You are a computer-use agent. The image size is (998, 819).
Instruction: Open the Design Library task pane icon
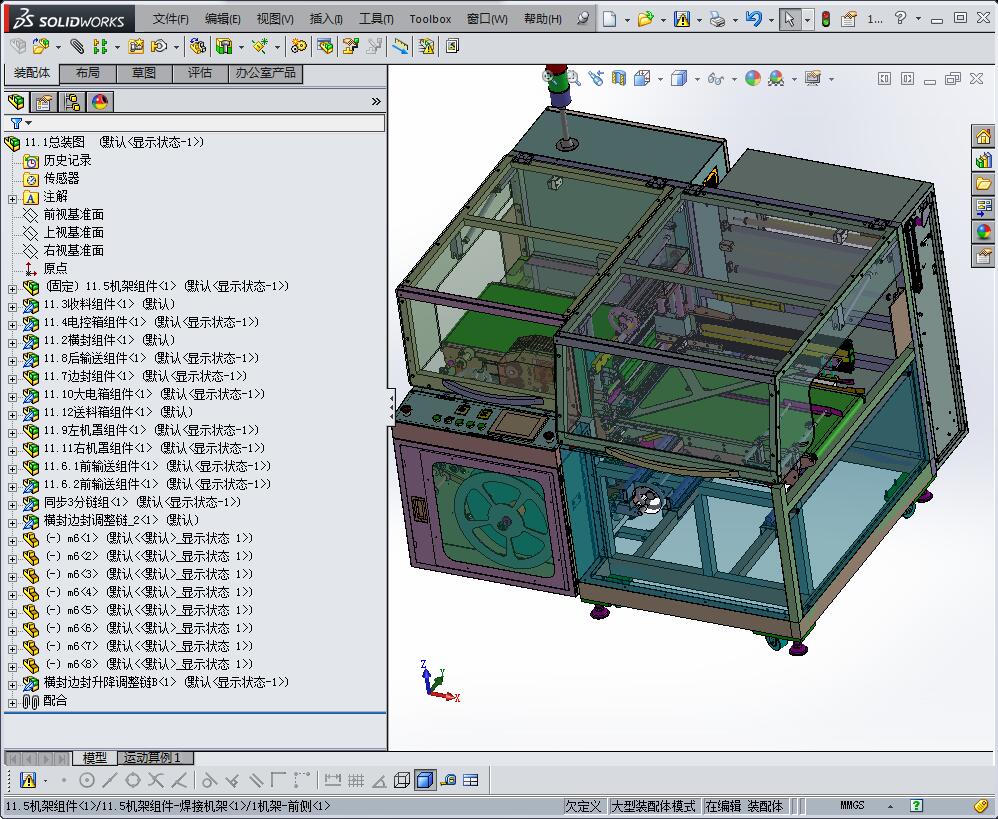(x=983, y=160)
